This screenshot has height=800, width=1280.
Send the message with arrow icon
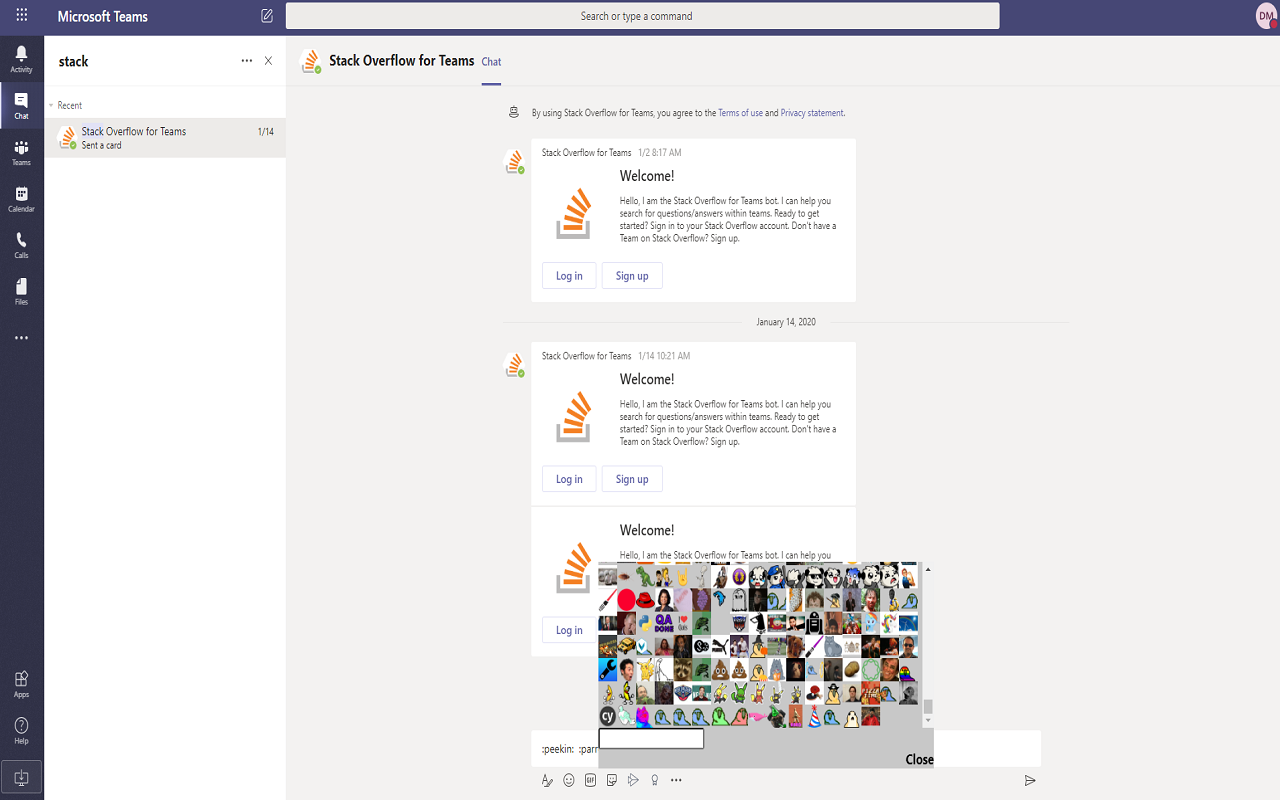click(1030, 780)
